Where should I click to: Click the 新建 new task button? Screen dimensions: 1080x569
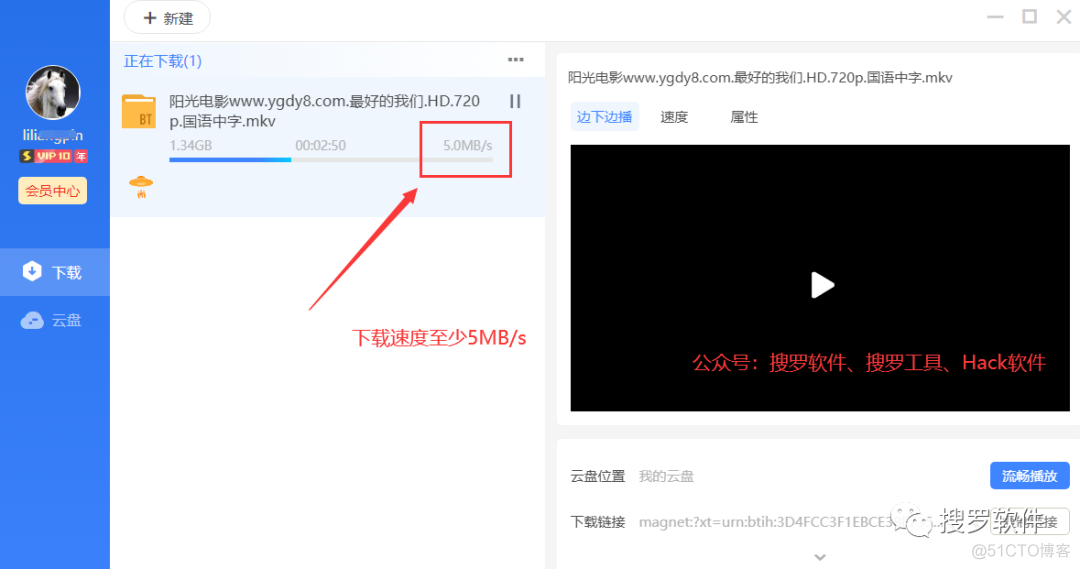[167, 18]
